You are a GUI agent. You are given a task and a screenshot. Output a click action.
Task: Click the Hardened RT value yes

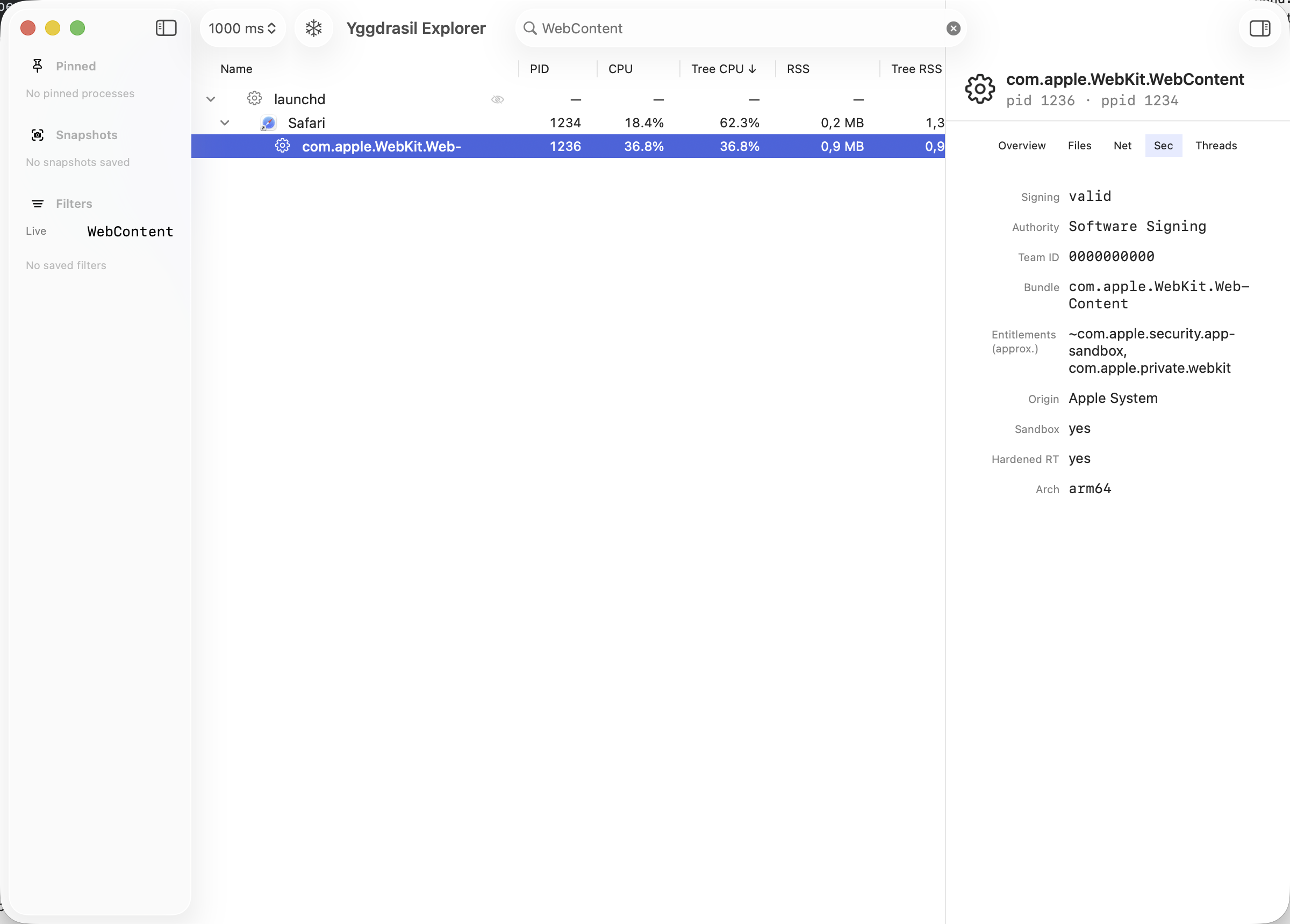coord(1079,459)
